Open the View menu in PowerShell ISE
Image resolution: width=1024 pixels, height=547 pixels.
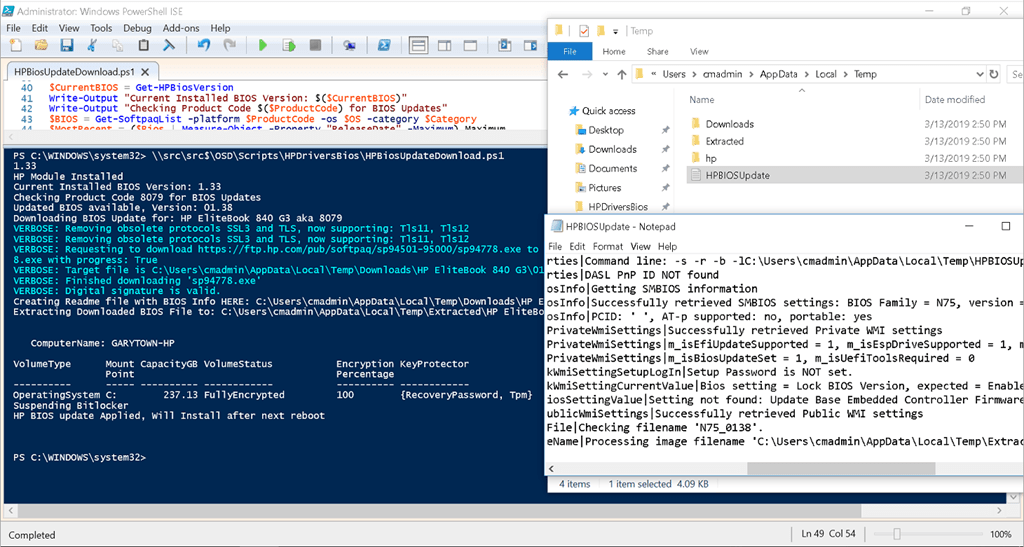[69, 28]
